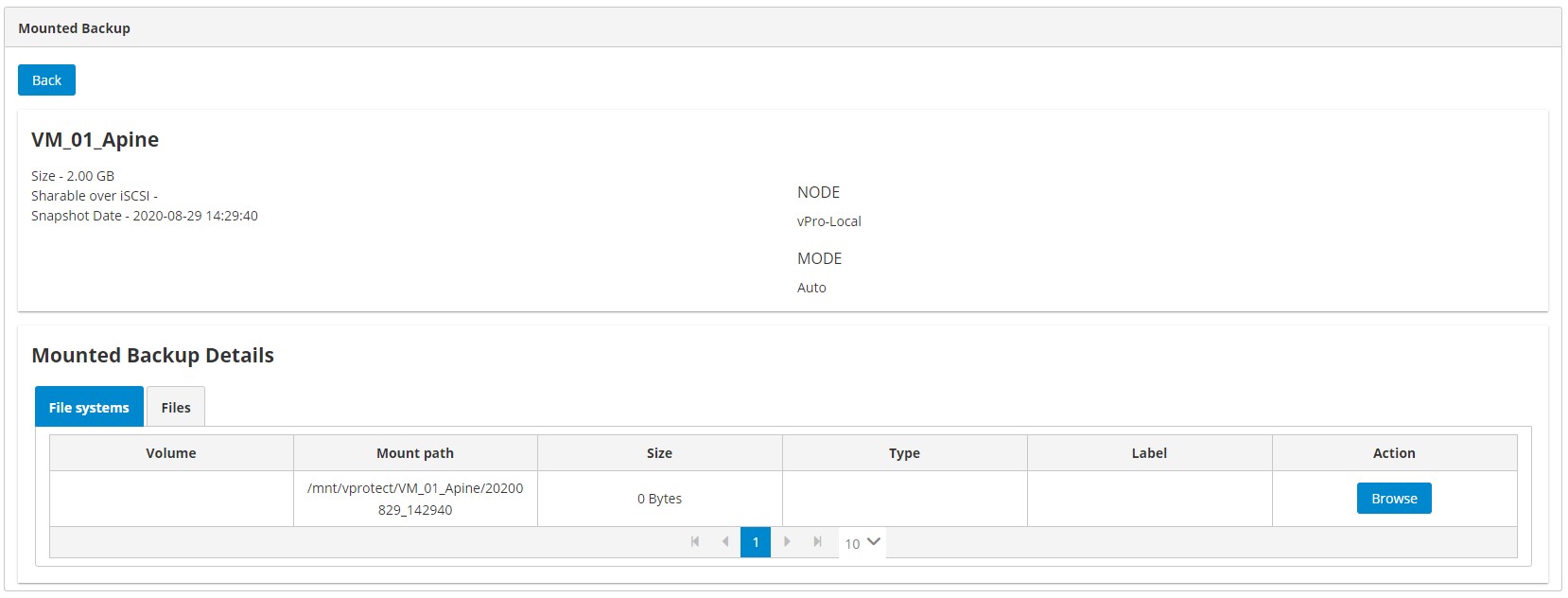Click the Size column header
Image resolution: width=1568 pixels, height=598 pixels.
tap(659, 453)
